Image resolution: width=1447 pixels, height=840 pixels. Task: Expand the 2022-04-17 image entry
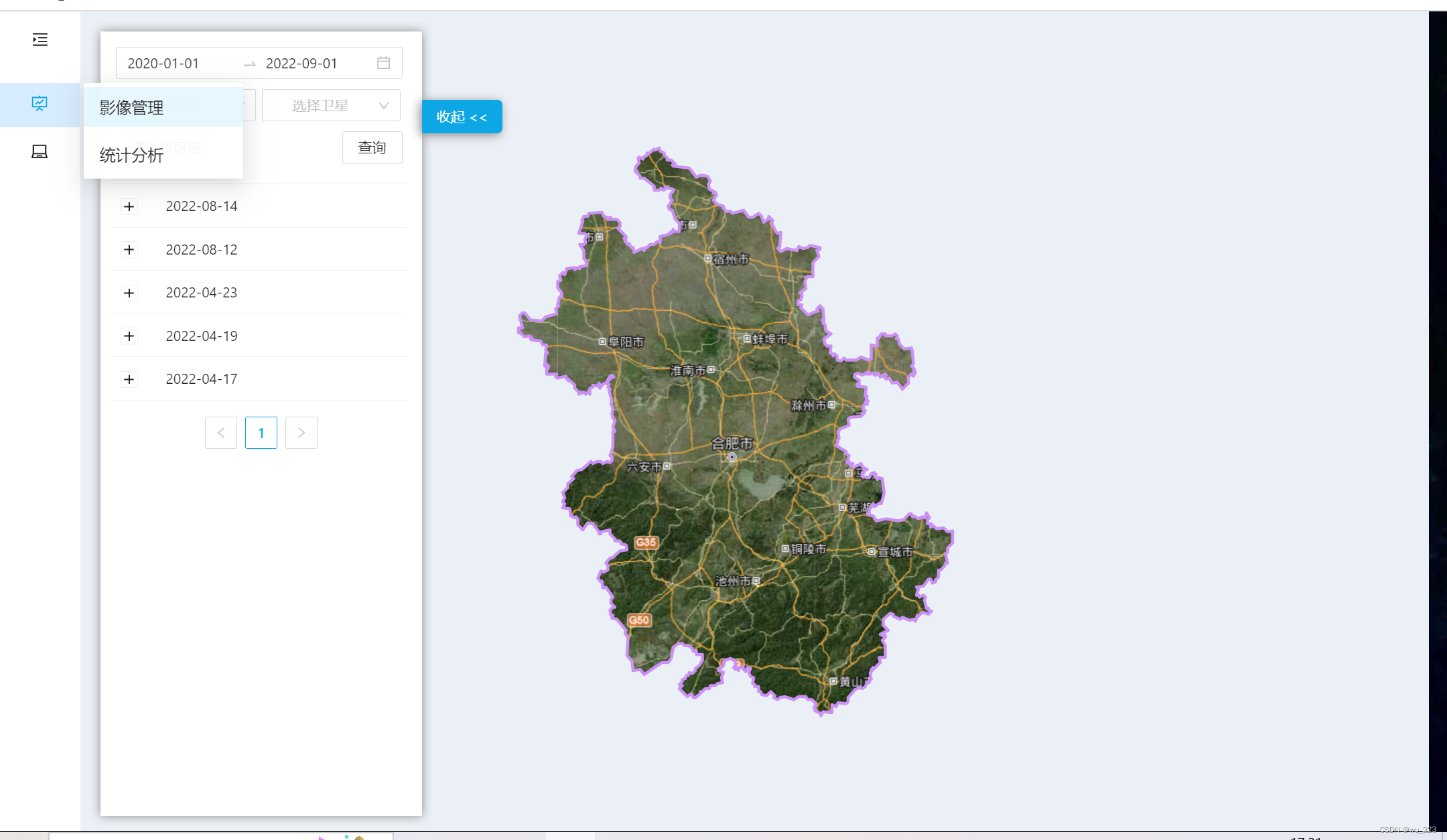point(129,379)
